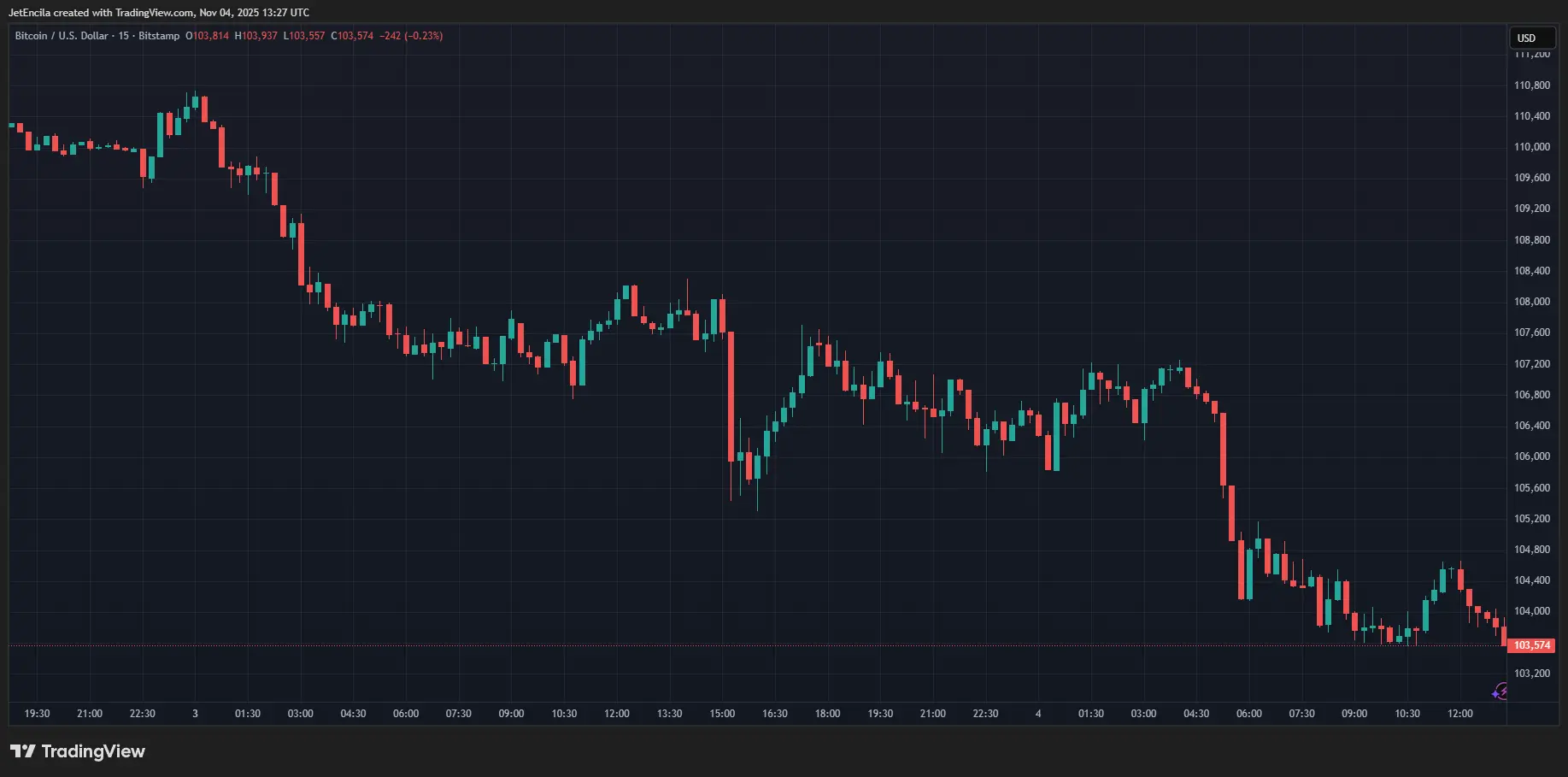Select the day 4 marker on the time axis
Image resolution: width=1568 pixels, height=777 pixels.
pyautogui.click(x=1038, y=714)
